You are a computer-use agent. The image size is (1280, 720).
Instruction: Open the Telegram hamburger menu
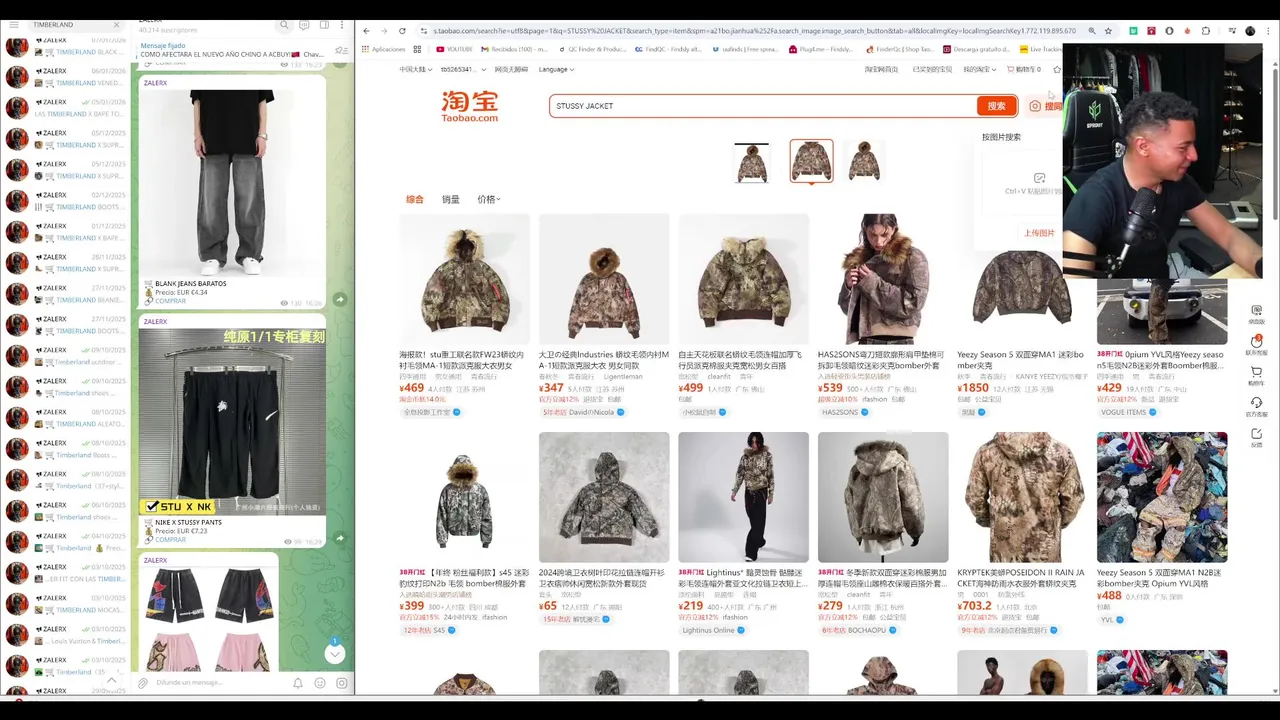point(13,24)
